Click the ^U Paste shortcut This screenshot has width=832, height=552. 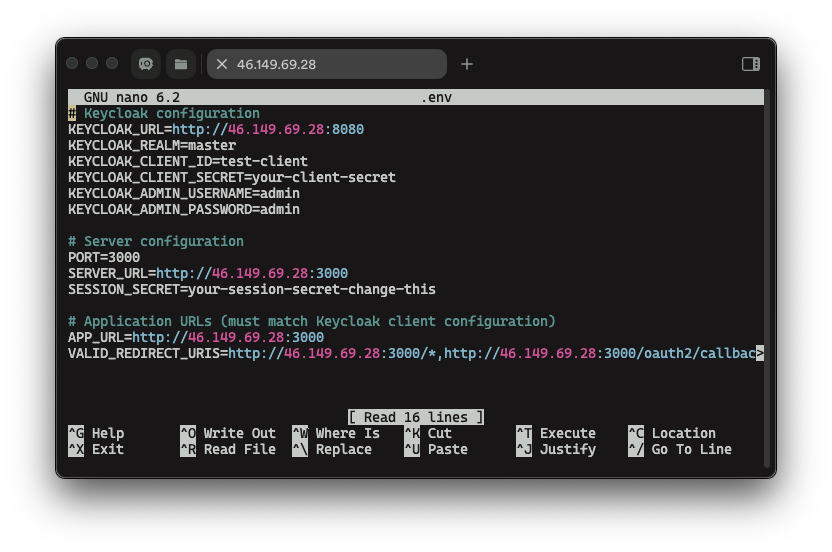pyautogui.click(x=436, y=449)
